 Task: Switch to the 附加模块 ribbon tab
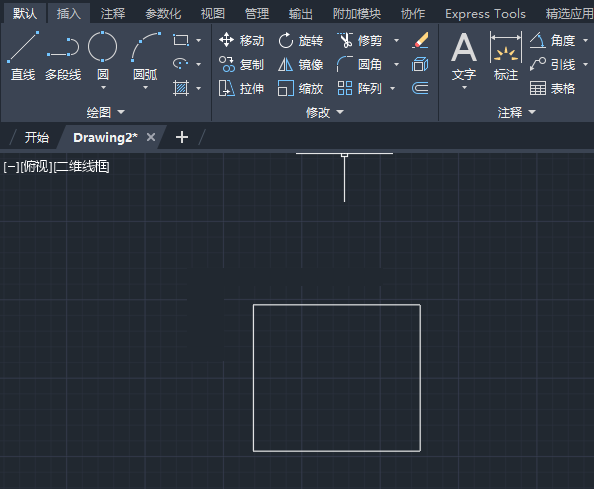pos(357,14)
